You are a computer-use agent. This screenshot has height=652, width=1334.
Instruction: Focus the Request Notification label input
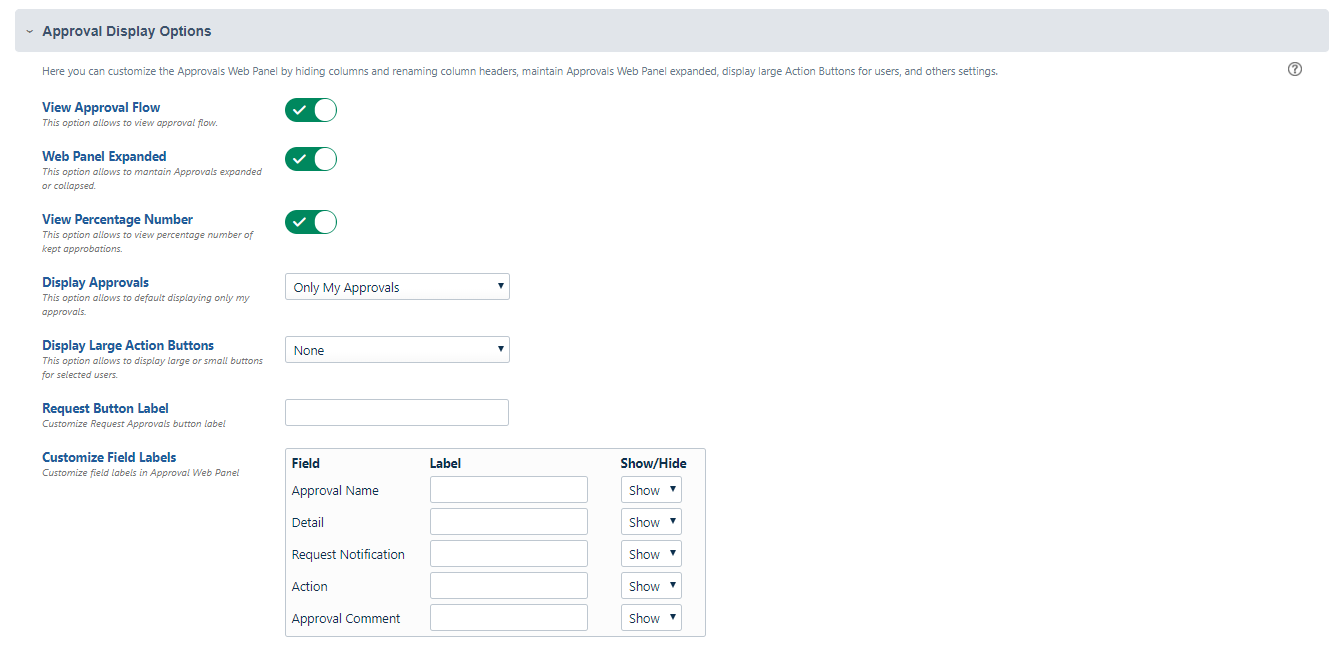click(508, 554)
